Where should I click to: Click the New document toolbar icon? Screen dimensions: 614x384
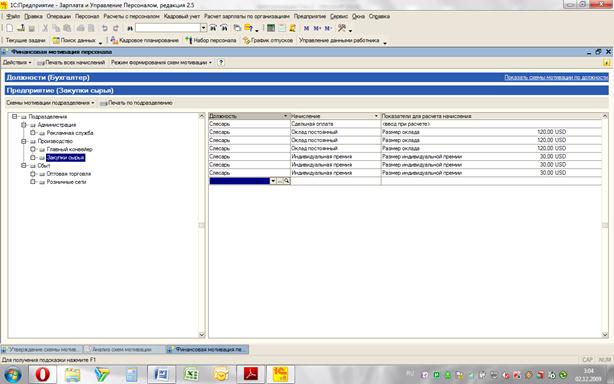pyautogui.click(x=10, y=28)
